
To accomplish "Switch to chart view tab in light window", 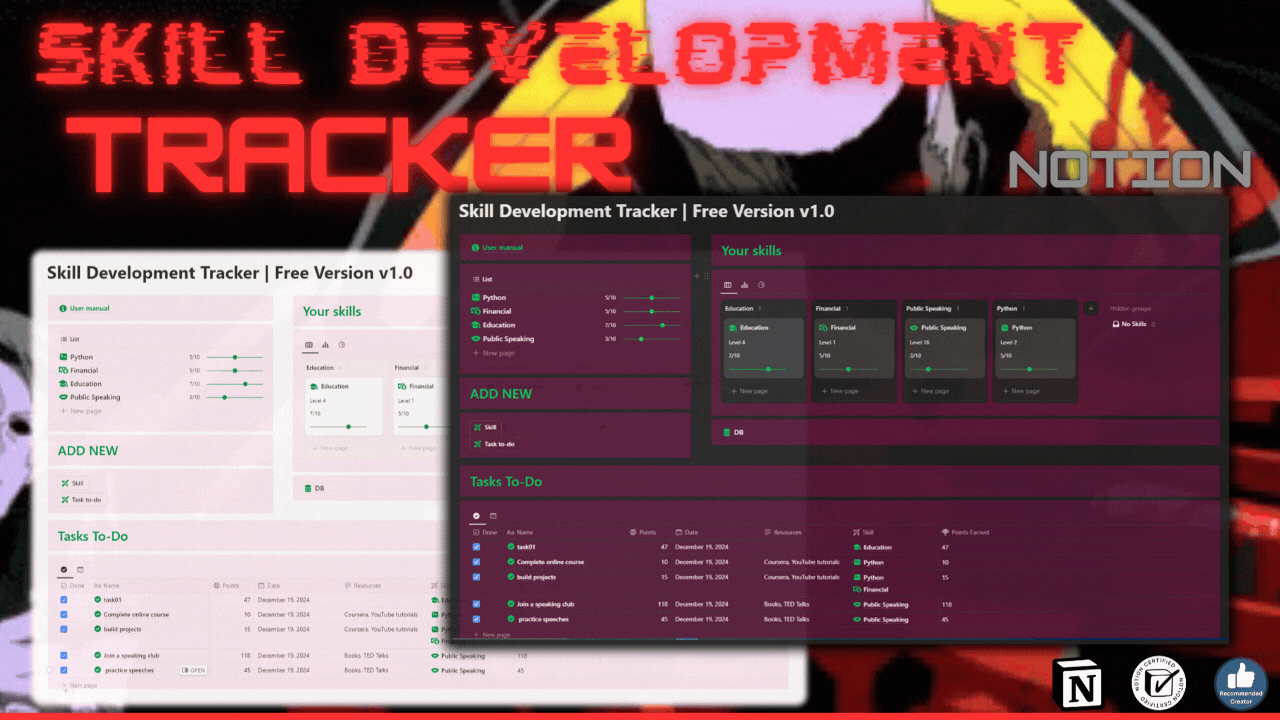I will point(325,345).
